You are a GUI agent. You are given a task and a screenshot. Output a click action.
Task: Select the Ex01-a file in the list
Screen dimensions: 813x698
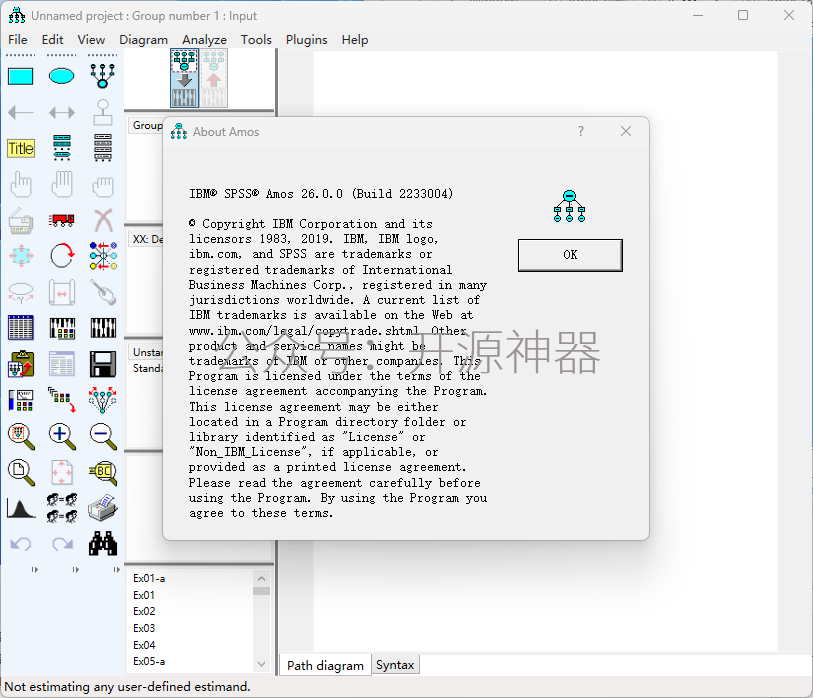(x=149, y=578)
